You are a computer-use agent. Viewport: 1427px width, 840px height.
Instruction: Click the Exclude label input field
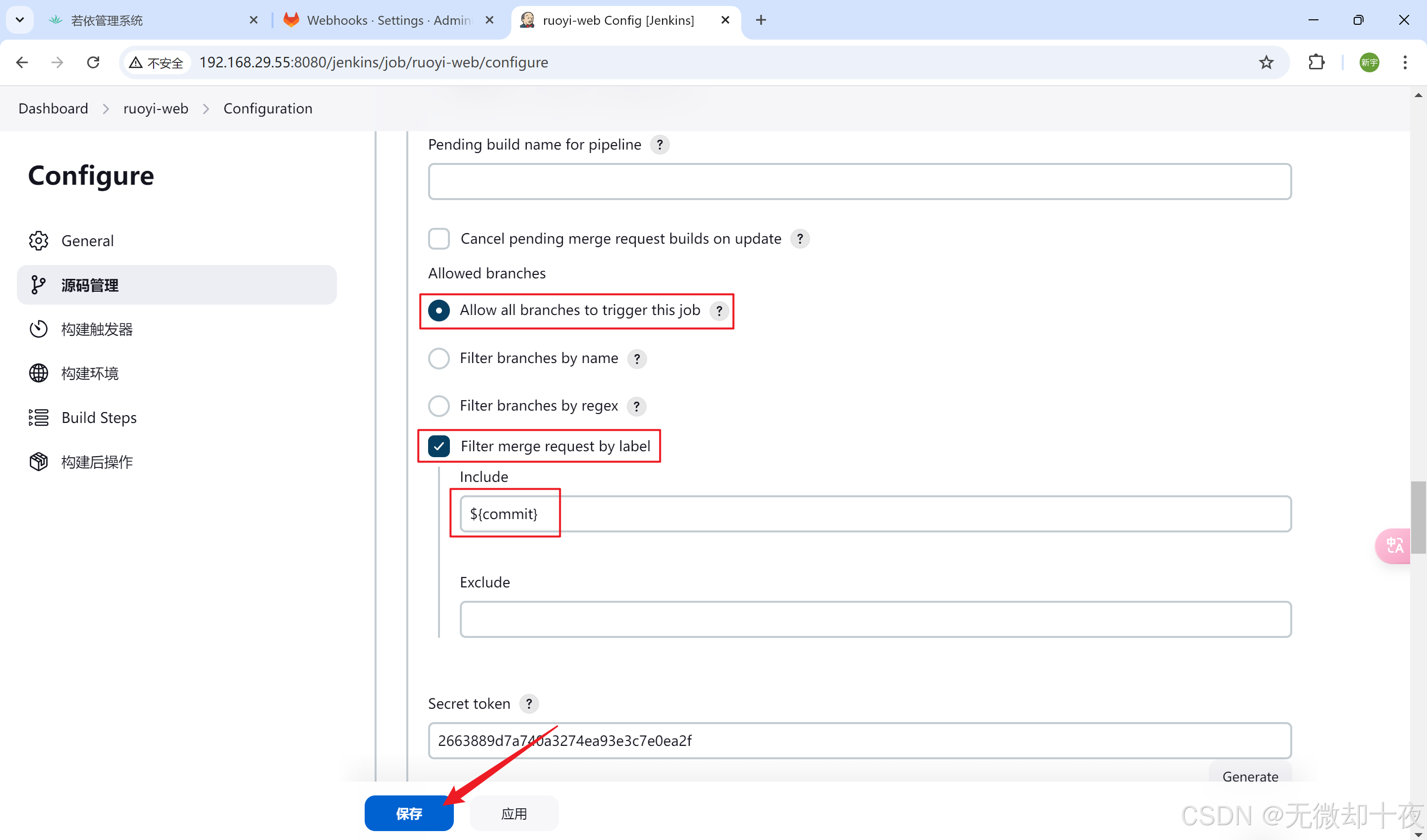coord(875,619)
